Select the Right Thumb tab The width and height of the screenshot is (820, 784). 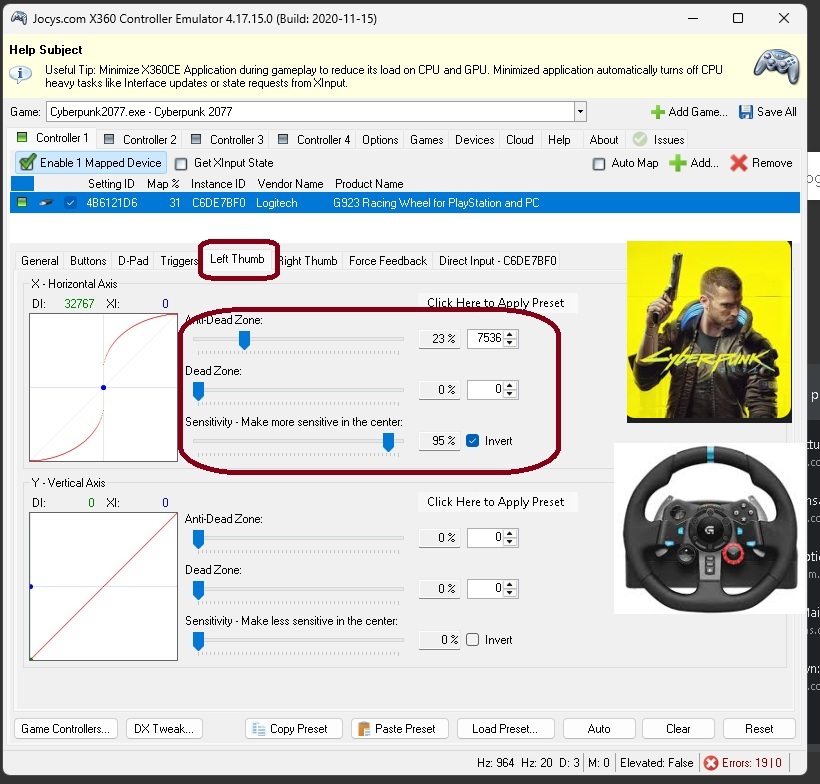309,261
